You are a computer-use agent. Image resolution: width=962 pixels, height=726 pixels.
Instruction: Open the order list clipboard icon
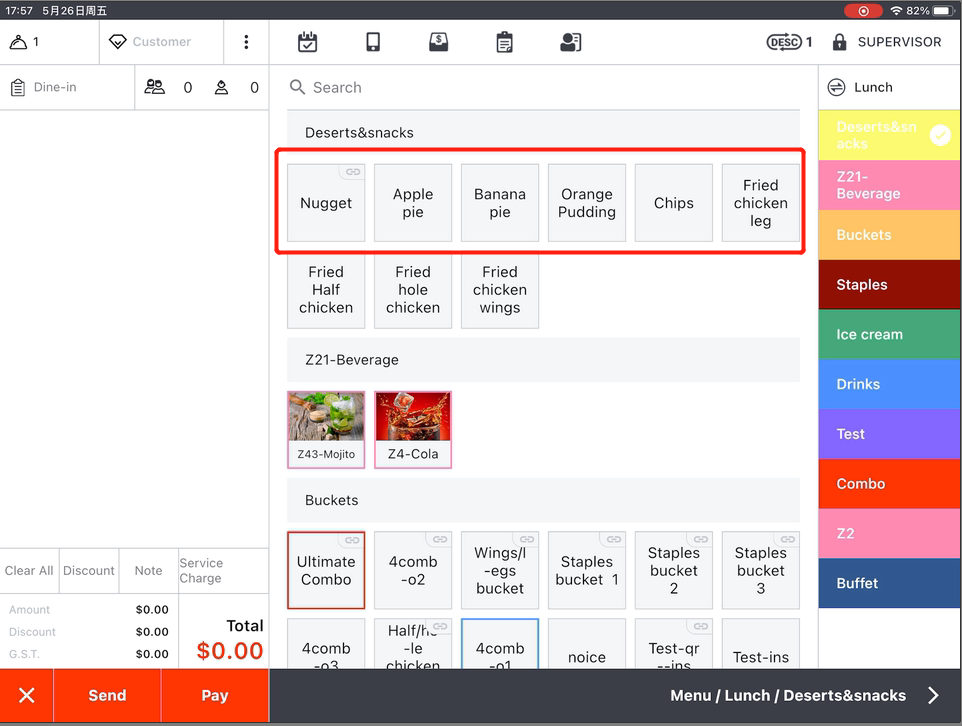coord(504,42)
